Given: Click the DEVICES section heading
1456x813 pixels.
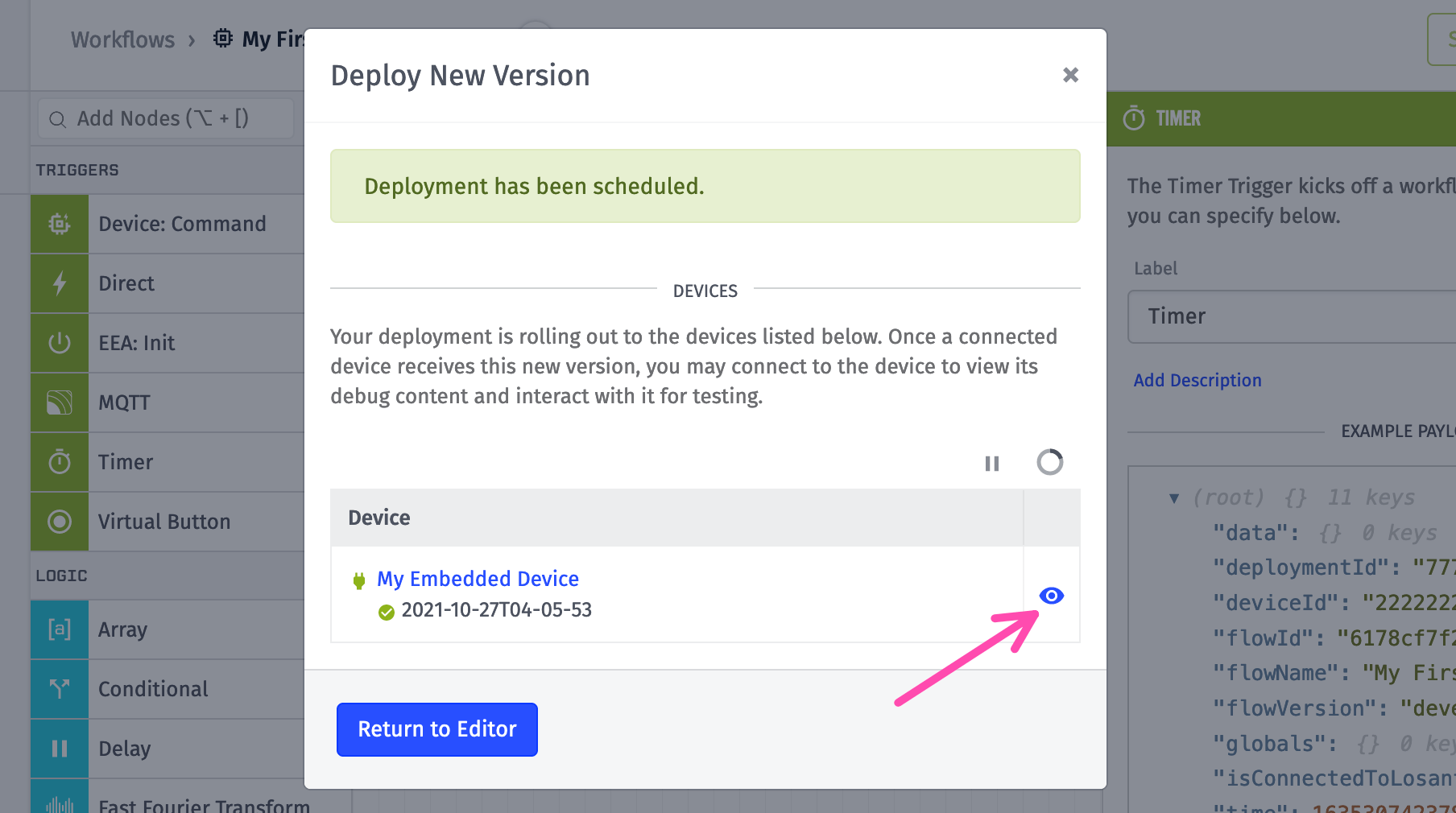Looking at the screenshot, I should click(x=705, y=291).
